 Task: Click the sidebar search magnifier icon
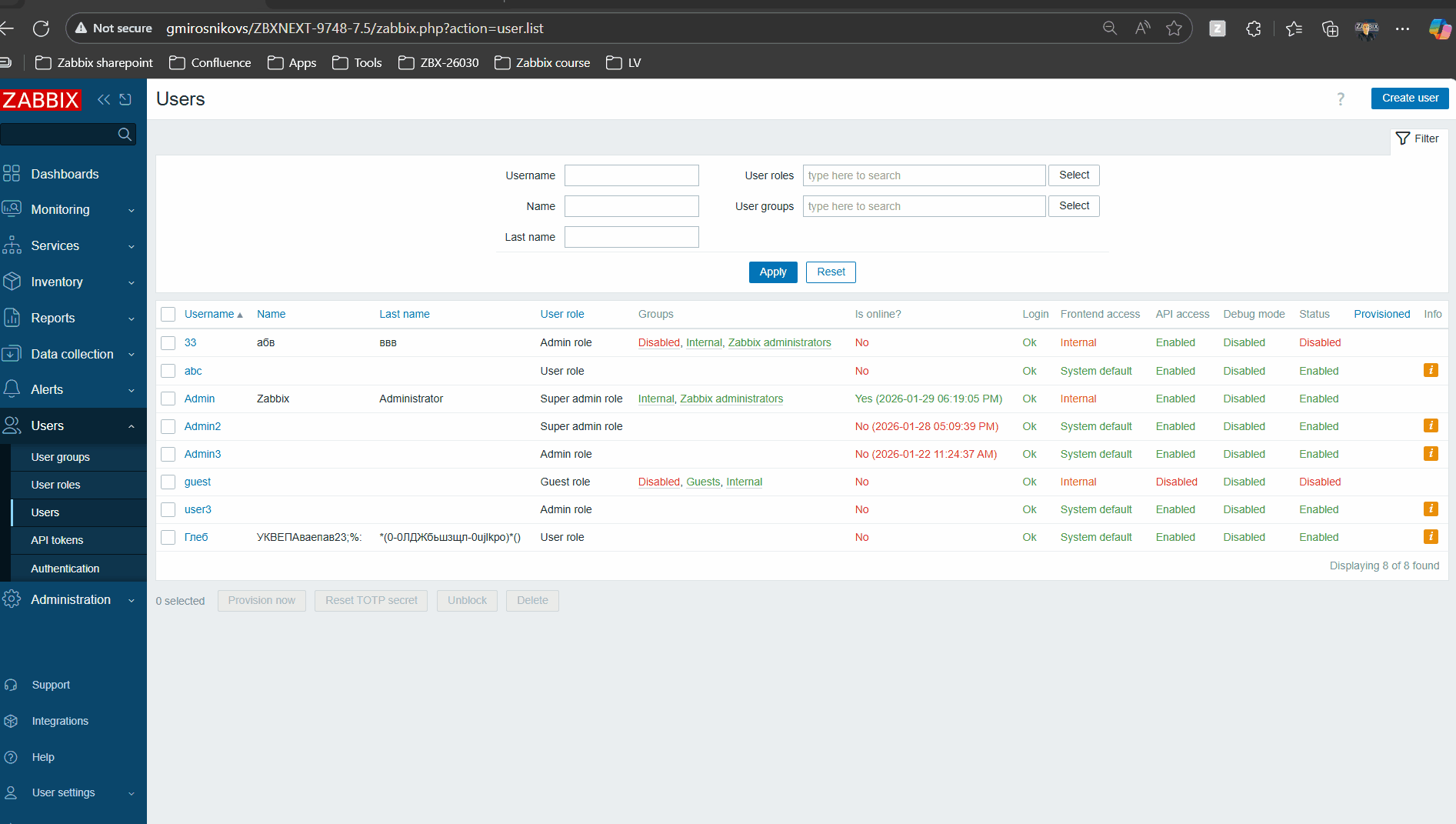coord(125,135)
